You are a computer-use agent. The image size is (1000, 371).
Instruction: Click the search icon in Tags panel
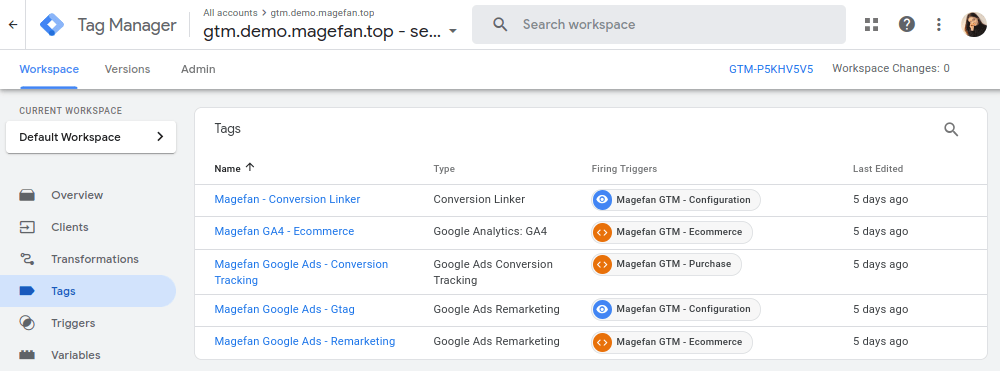[951, 129]
